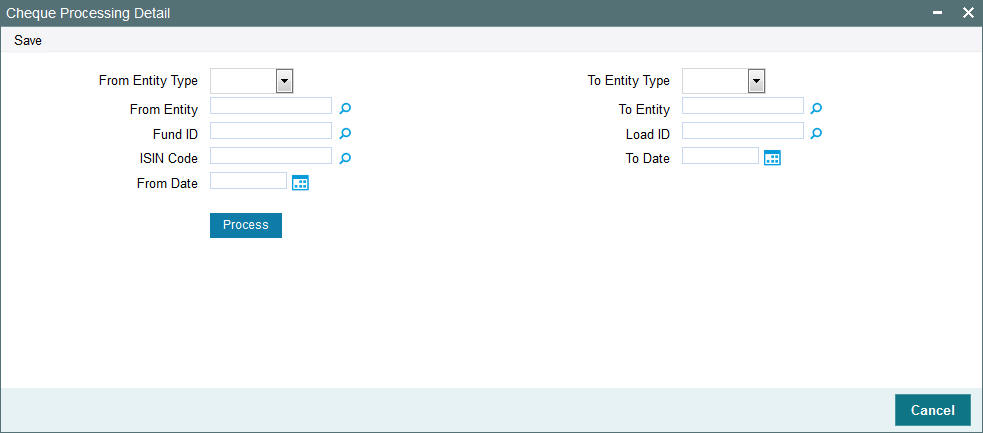Open search lookup for From Entity
Screen dimensions: 983x433
coord(345,108)
